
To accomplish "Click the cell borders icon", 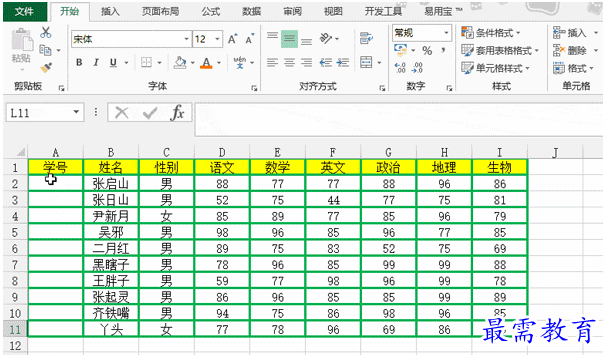I will click(146, 62).
